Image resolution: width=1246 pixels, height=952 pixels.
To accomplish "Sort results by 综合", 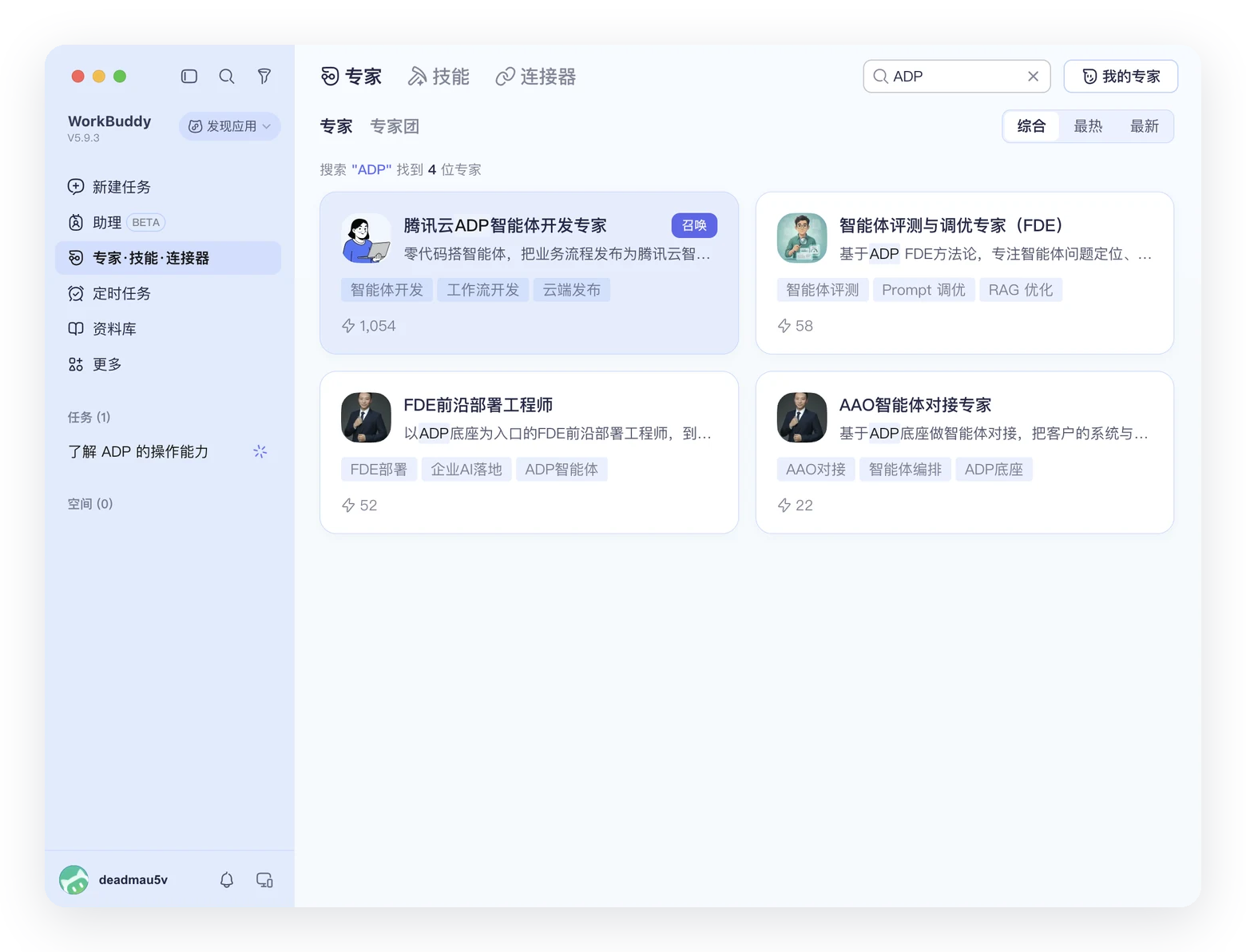I will pos(1031,126).
